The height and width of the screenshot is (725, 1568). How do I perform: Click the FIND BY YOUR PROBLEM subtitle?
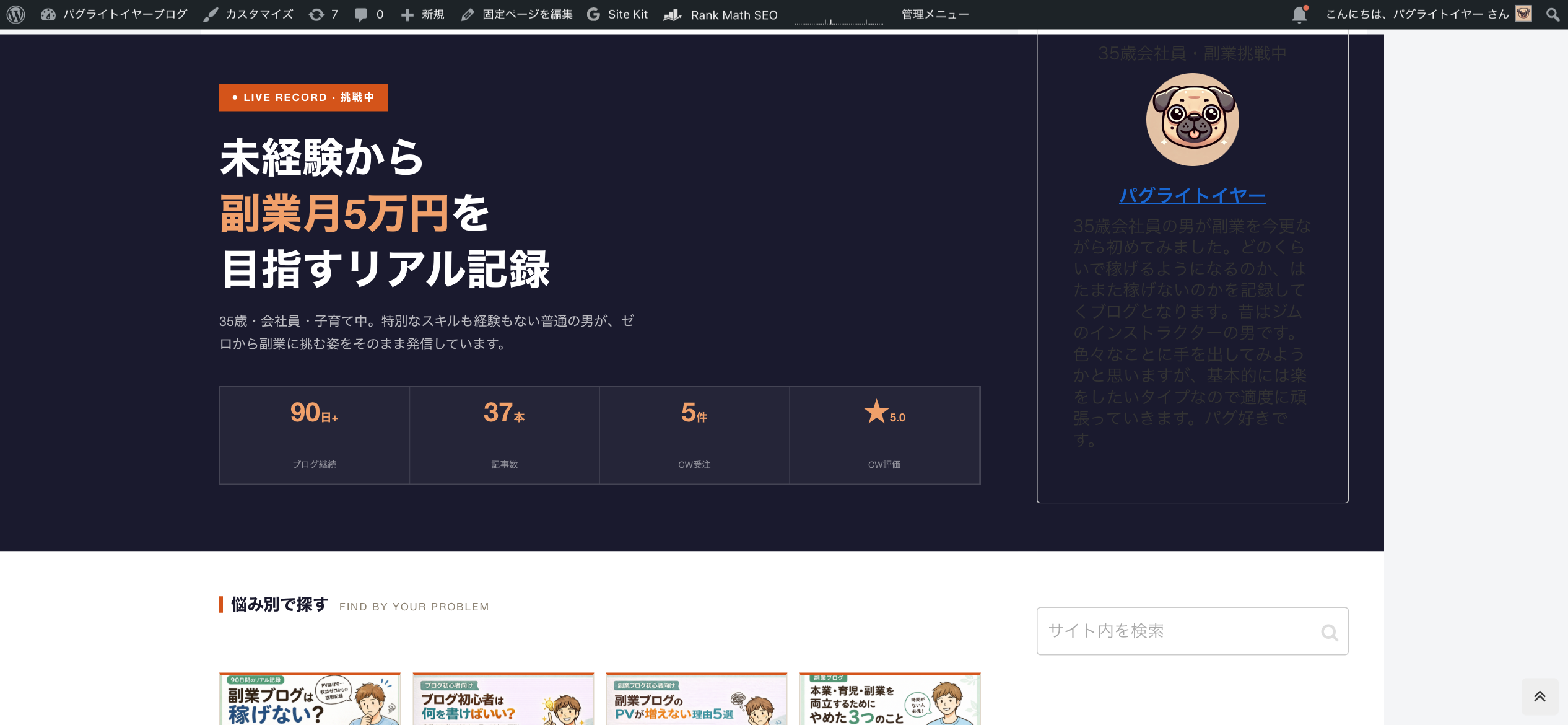coord(414,607)
